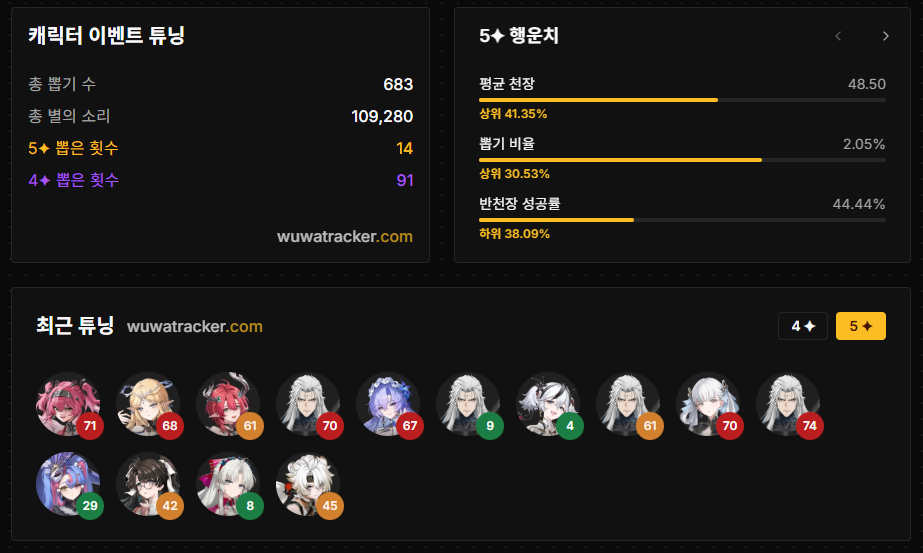The width and height of the screenshot is (923, 553).
Task: Click the silver-haired man avatar with 74
Action: pos(788,404)
